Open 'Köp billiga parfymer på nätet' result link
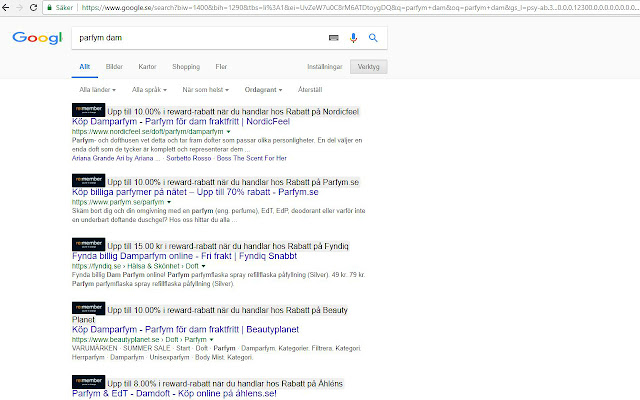The height and width of the screenshot is (400, 640). (x=195, y=192)
